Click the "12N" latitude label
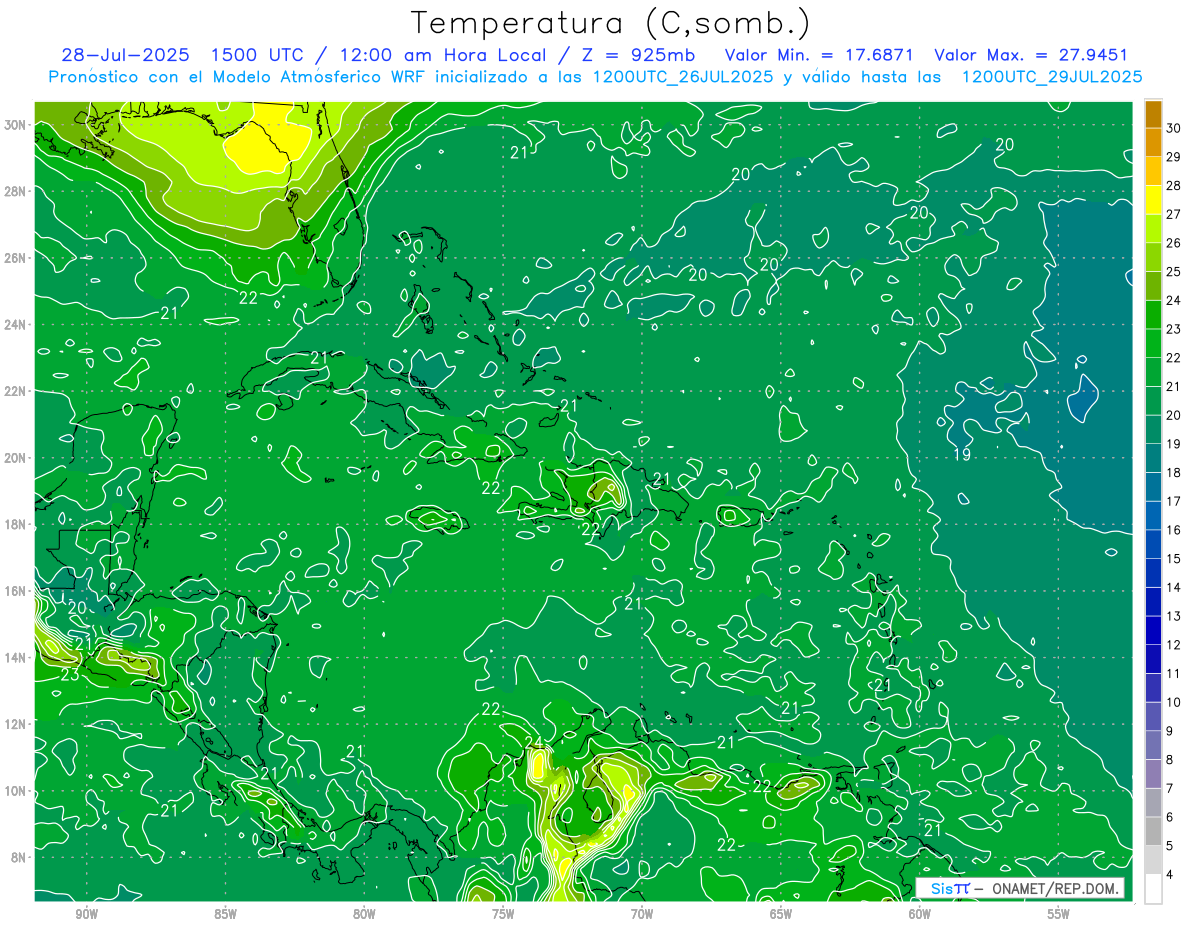This screenshot has width=1200, height=927. [16, 724]
